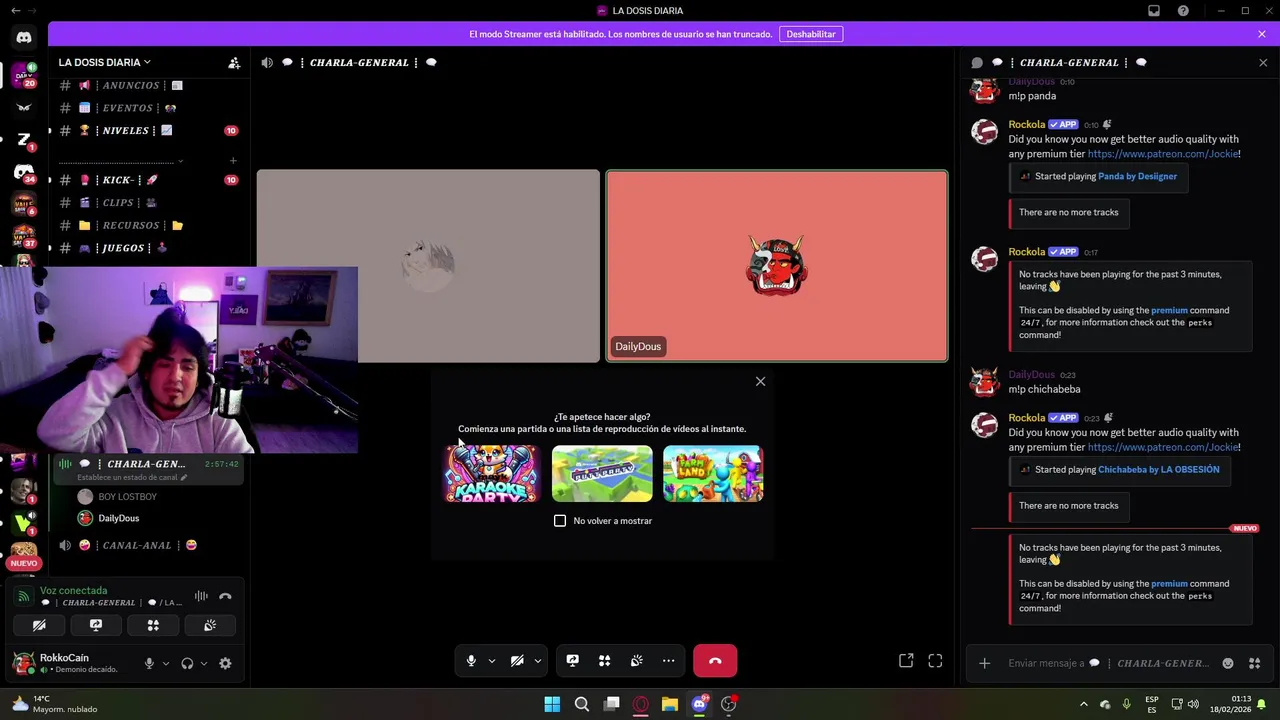
Task: Click the message input field
Action: point(1110,663)
